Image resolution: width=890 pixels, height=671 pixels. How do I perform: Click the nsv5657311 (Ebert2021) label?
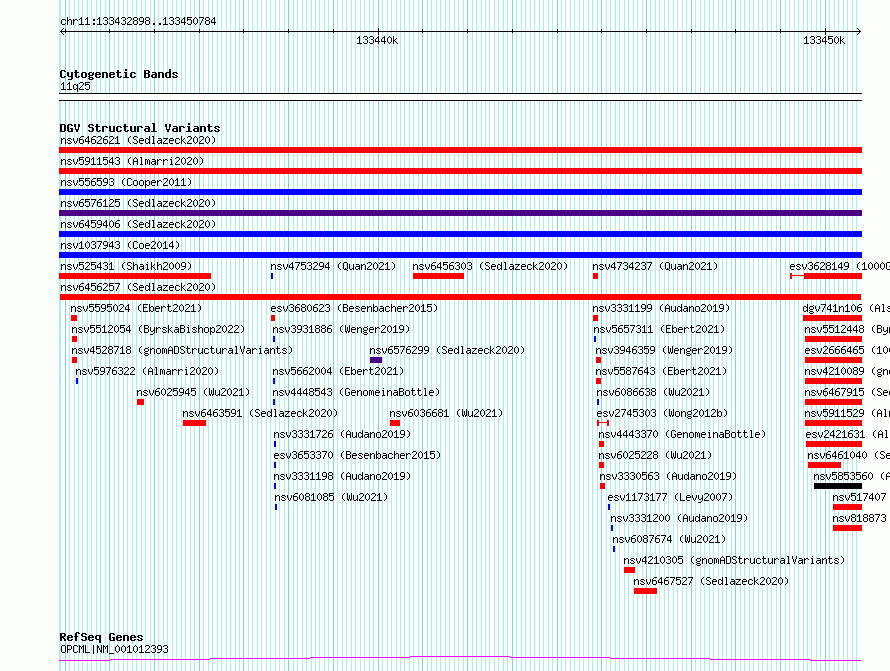pyautogui.click(x=660, y=329)
